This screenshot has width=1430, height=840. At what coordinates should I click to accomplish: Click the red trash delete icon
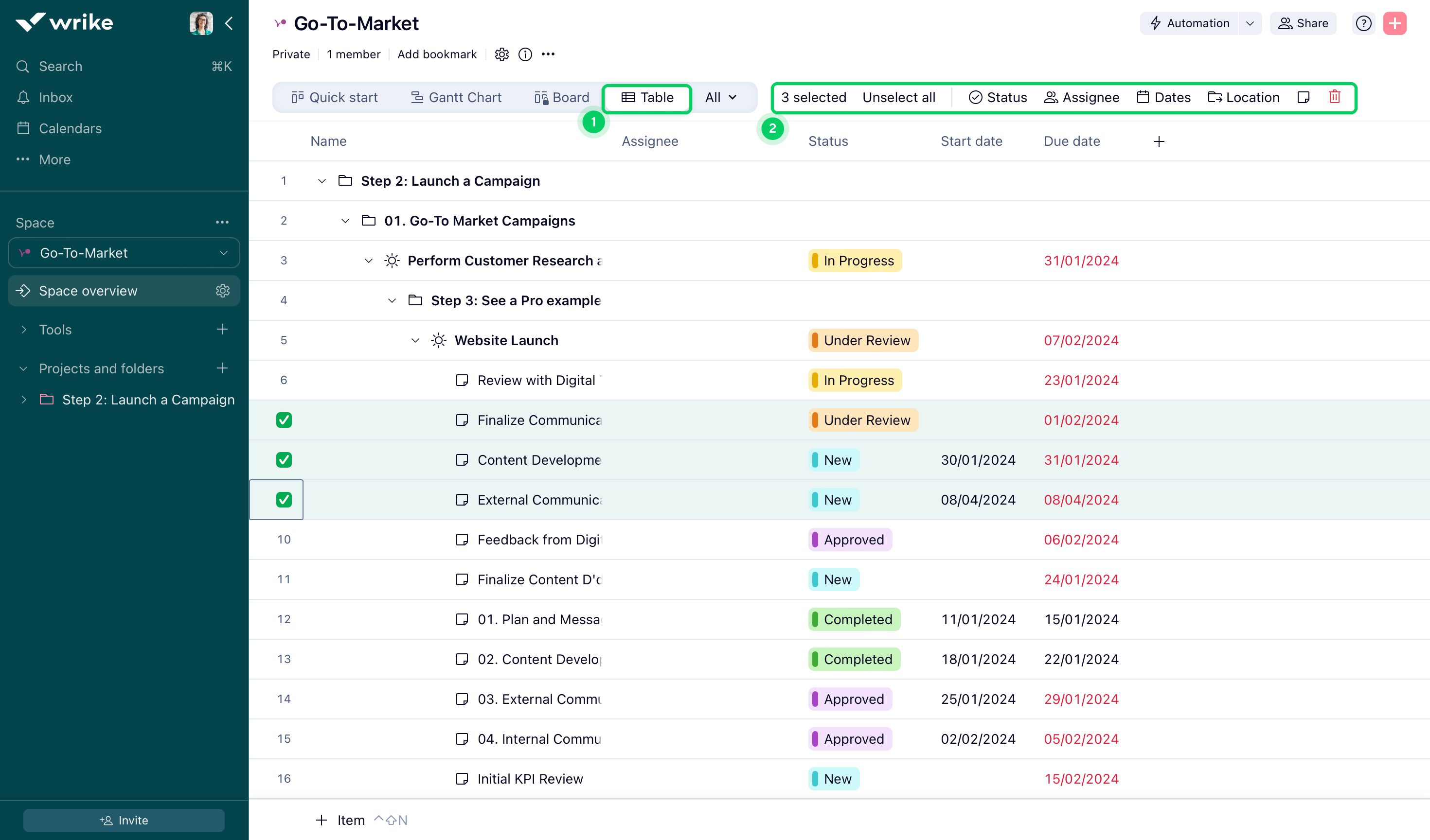1334,97
